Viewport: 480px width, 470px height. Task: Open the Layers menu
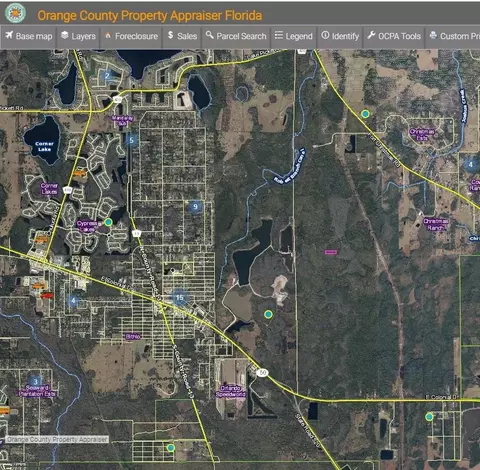click(x=79, y=36)
